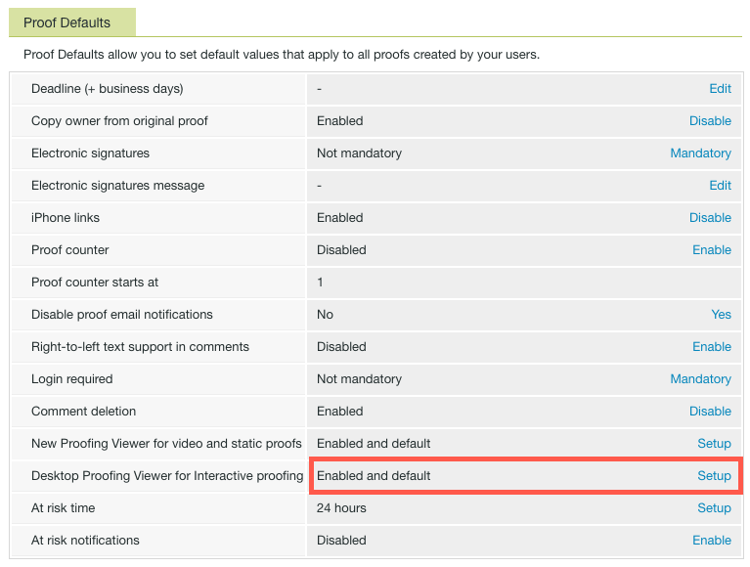
Task: Disable iPhone links setting
Action: 710,218
